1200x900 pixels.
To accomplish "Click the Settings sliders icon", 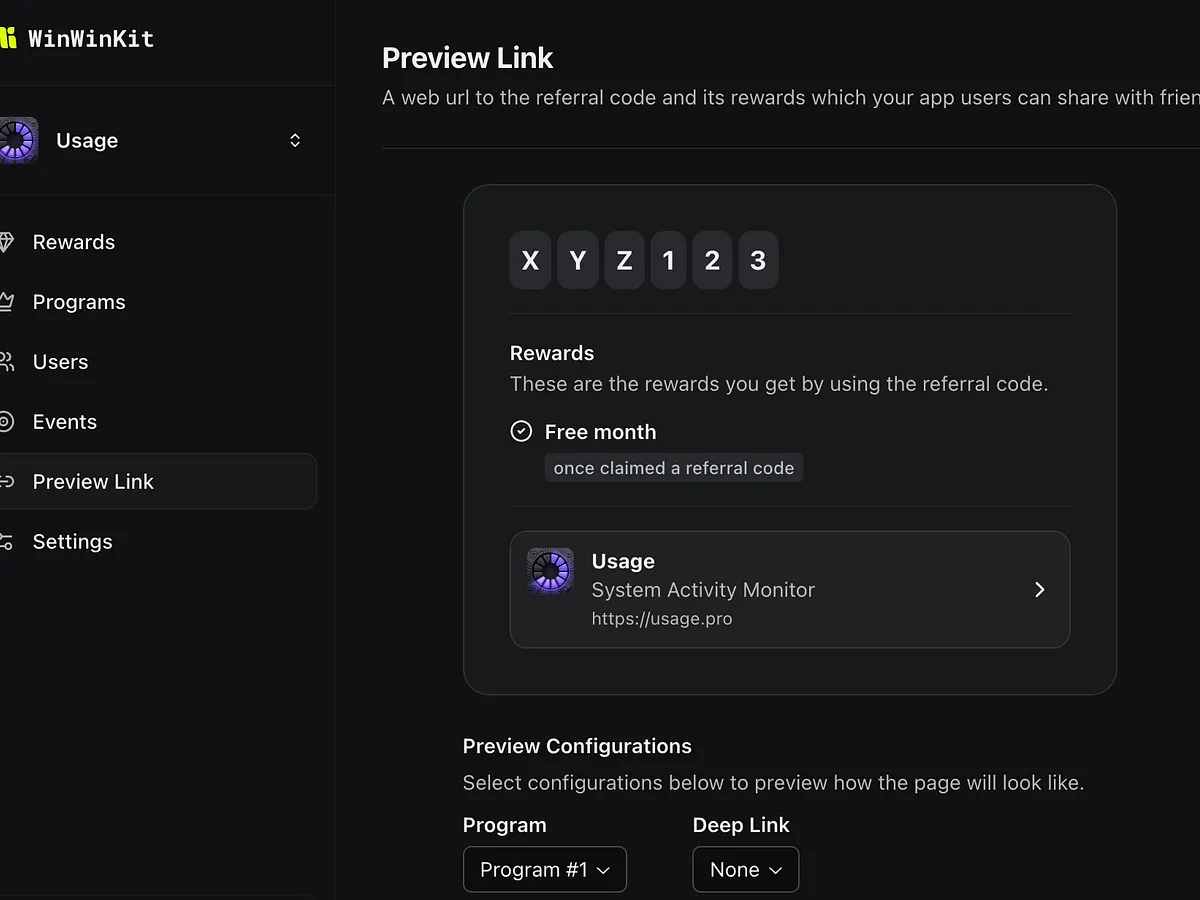I will tap(6, 542).
